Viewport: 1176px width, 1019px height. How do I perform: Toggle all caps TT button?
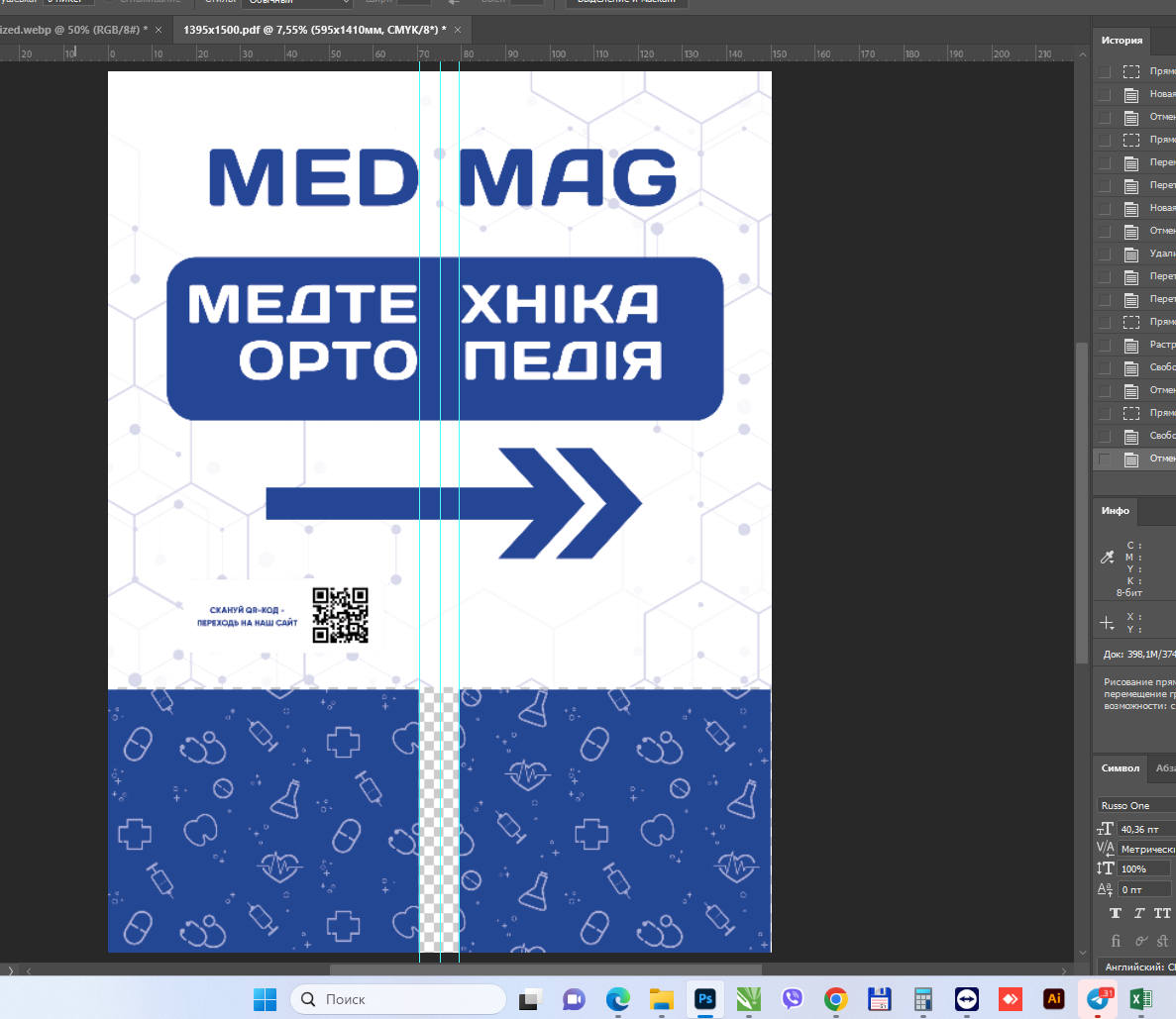[x=1162, y=912]
